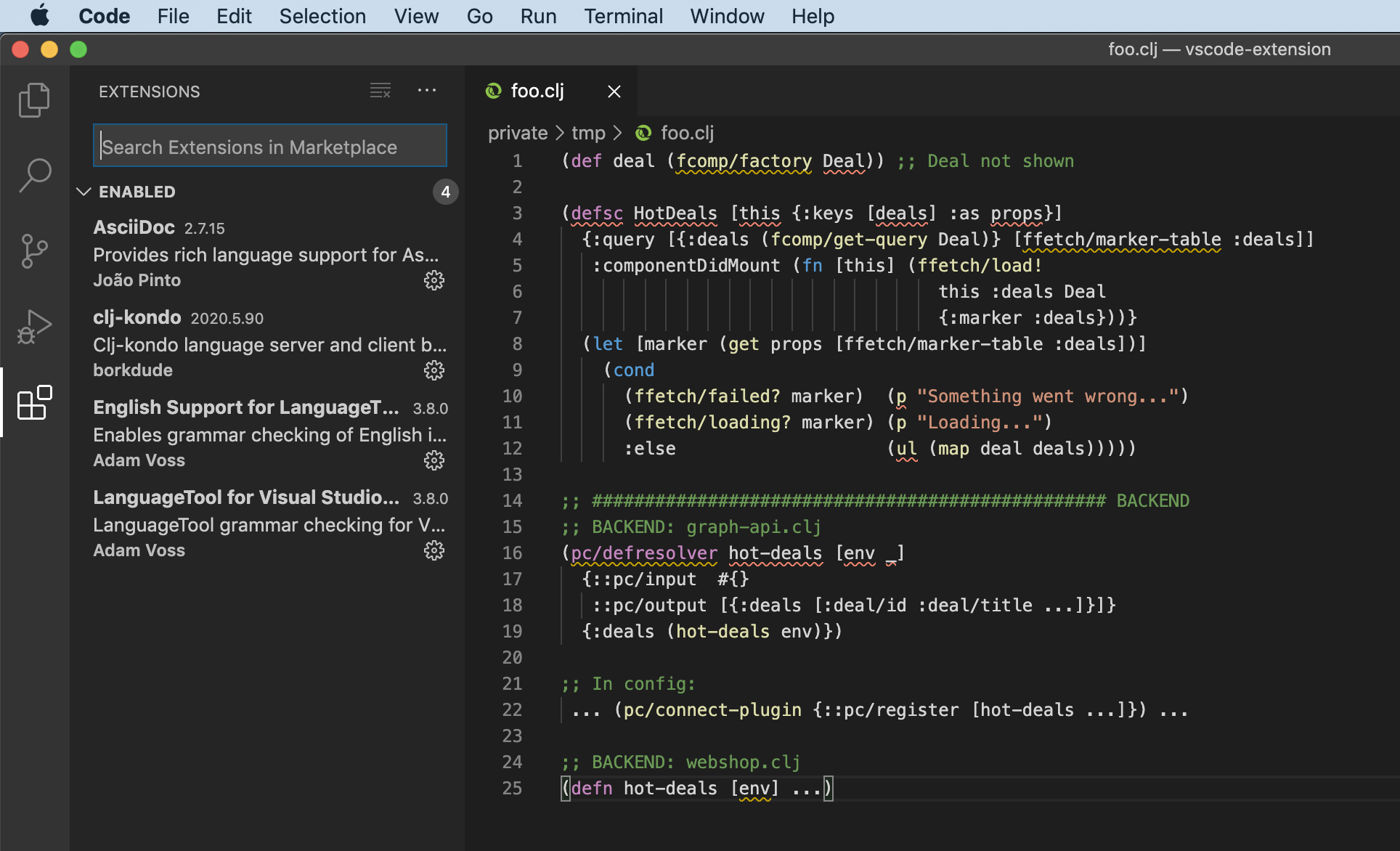Image resolution: width=1400 pixels, height=851 pixels.
Task: Open the clj-kondo extension manage gear
Action: tap(434, 370)
